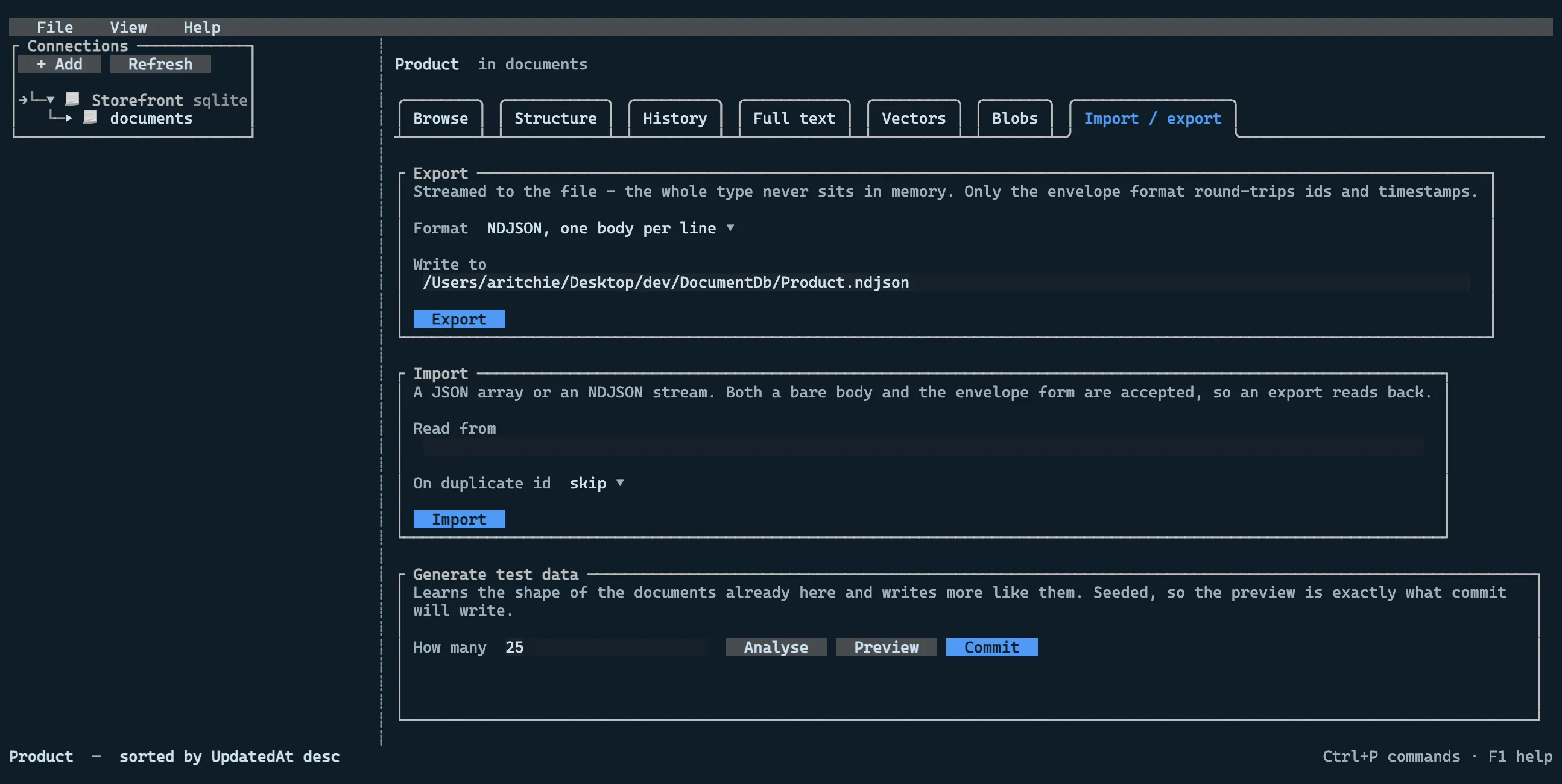Click the How many count field
The image size is (1562, 784).
click(606, 648)
